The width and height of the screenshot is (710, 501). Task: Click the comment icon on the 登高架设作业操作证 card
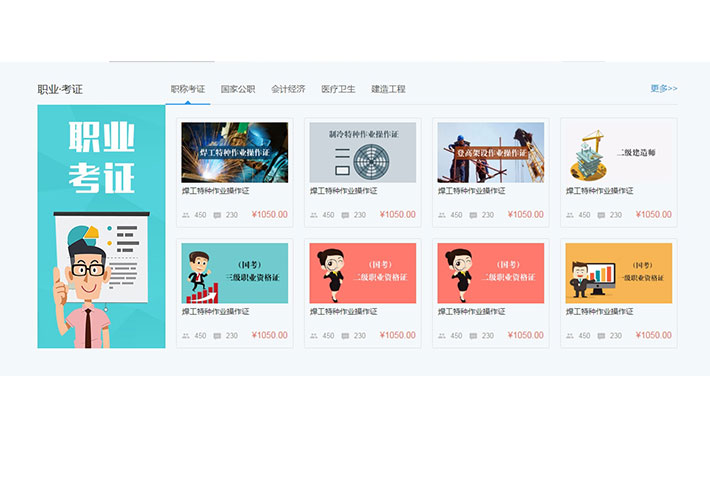pos(474,215)
